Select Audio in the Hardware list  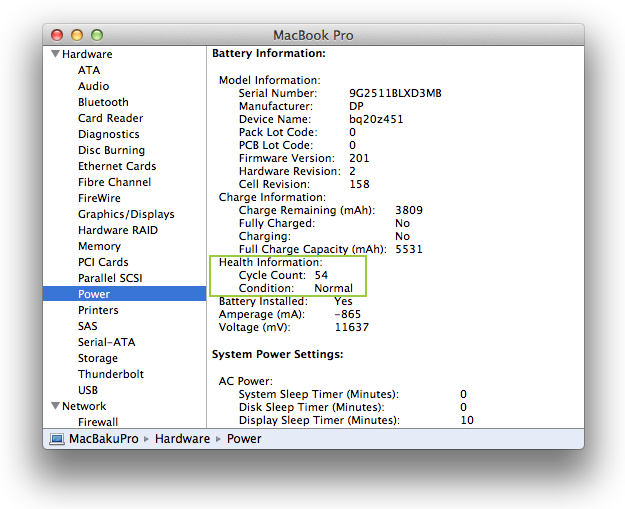[x=93, y=86]
